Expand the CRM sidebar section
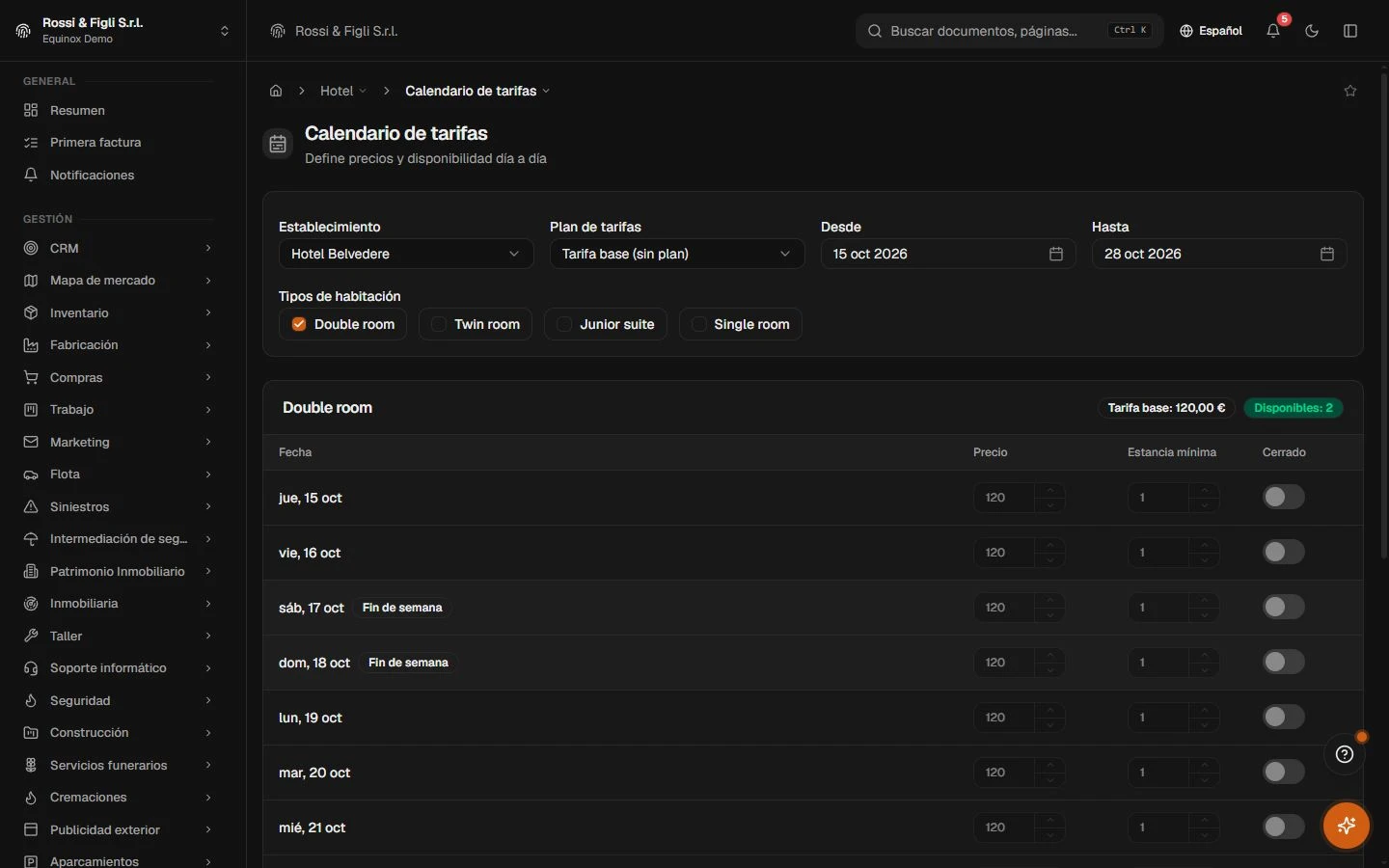The width and height of the screenshot is (1389, 868). pyautogui.click(x=118, y=248)
